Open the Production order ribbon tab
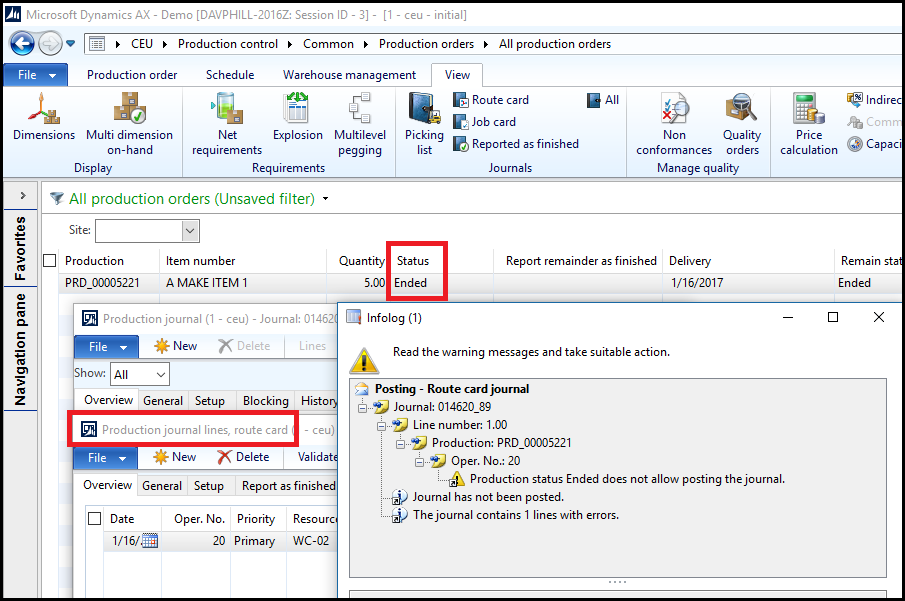This screenshot has width=905, height=601. tap(132, 75)
